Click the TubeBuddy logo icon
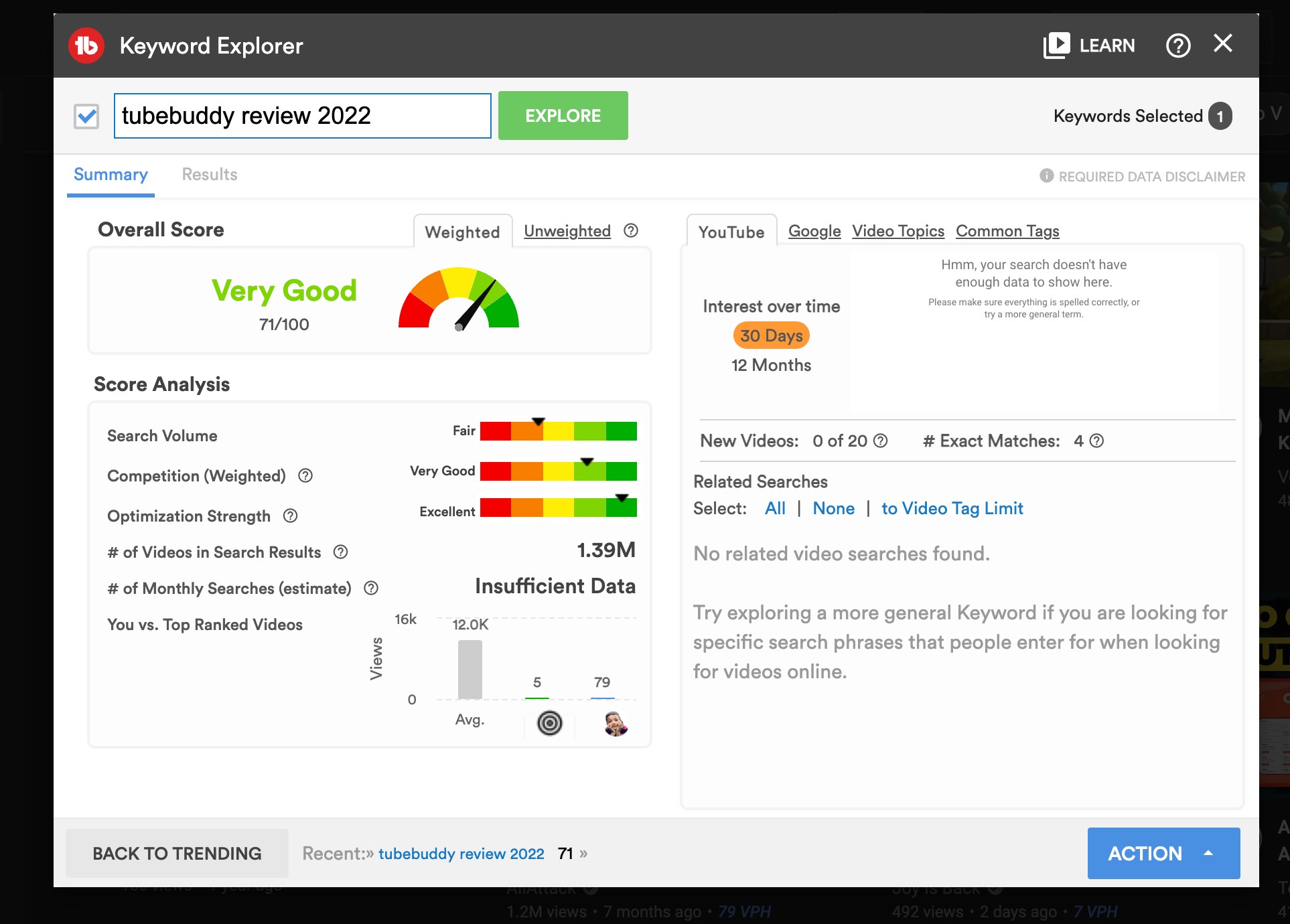 click(86, 46)
